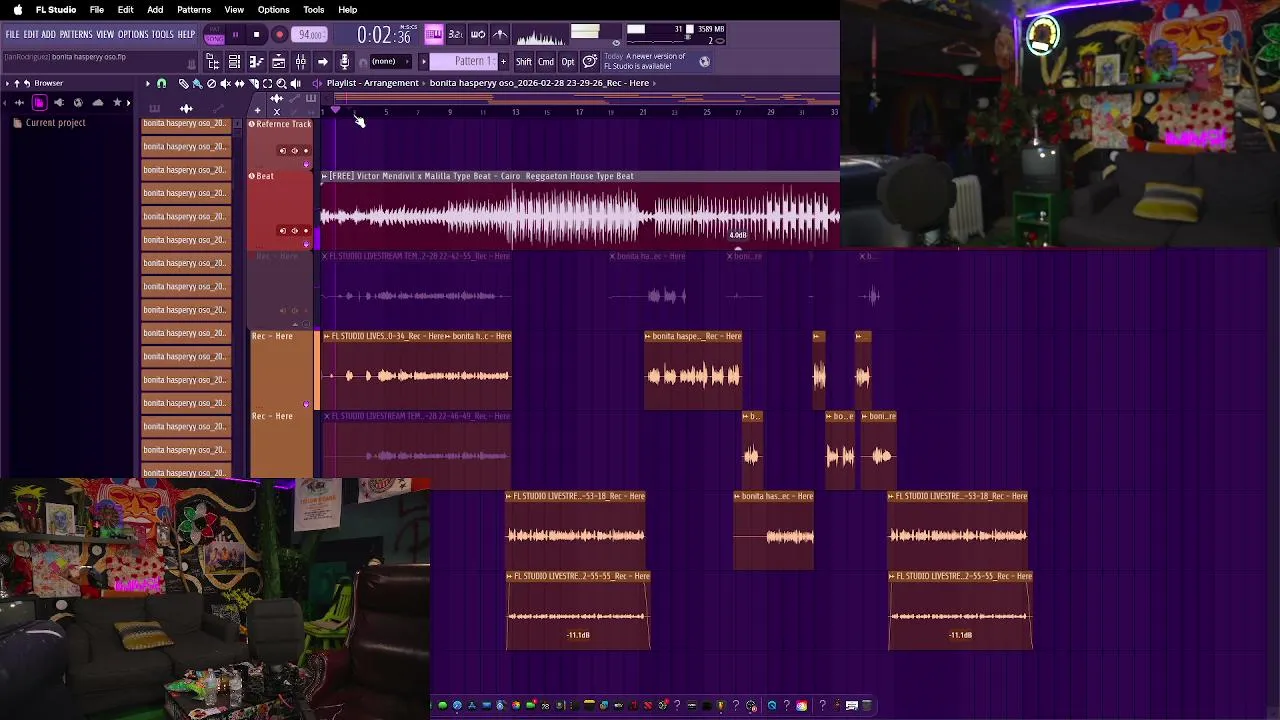Open browser options arrow left of Browser title
This screenshot has height=720, width=1280.
pos(7,83)
